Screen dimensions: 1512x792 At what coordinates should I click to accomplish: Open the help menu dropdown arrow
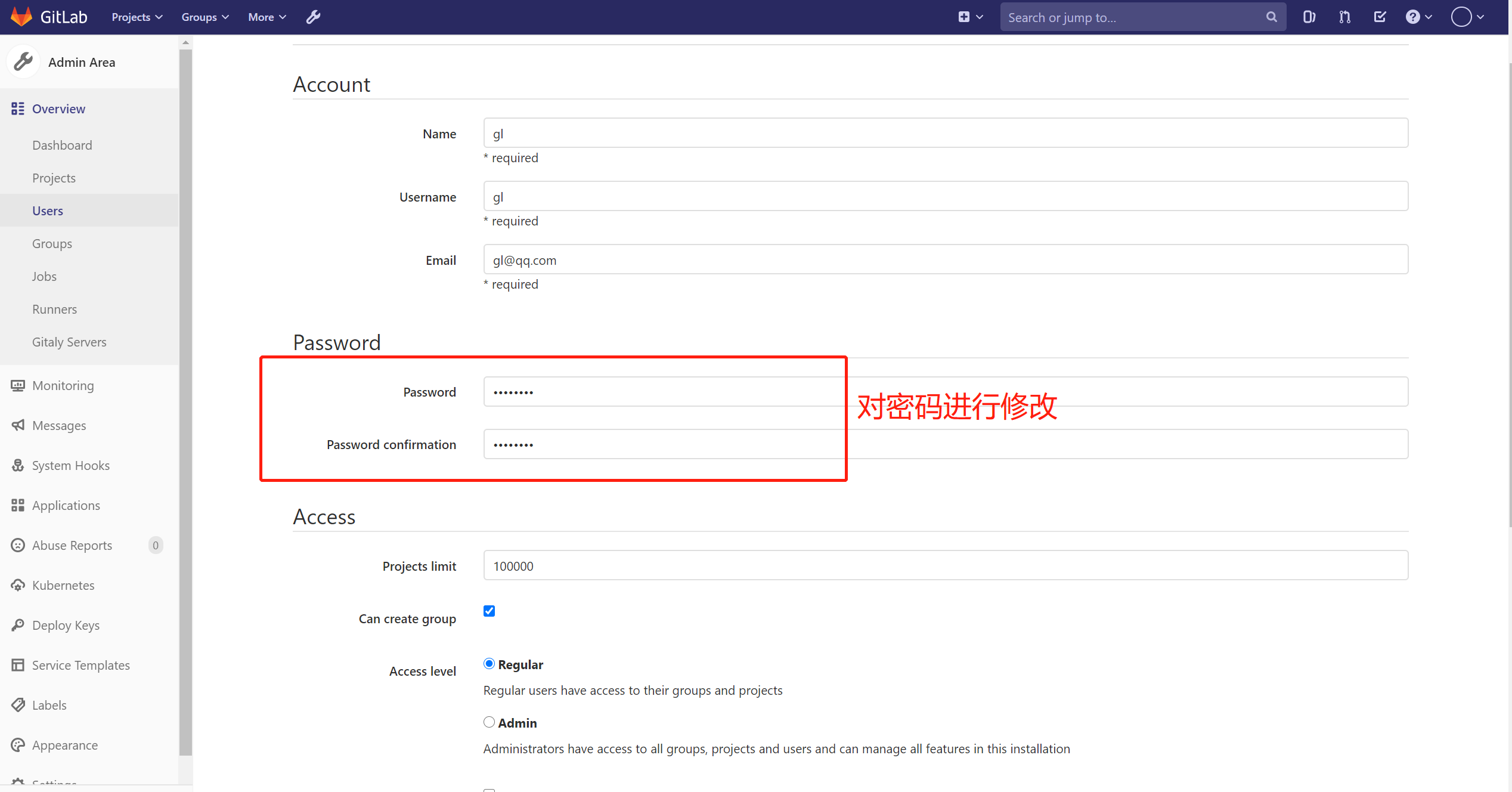pyautogui.click(x=1429, y=17)
